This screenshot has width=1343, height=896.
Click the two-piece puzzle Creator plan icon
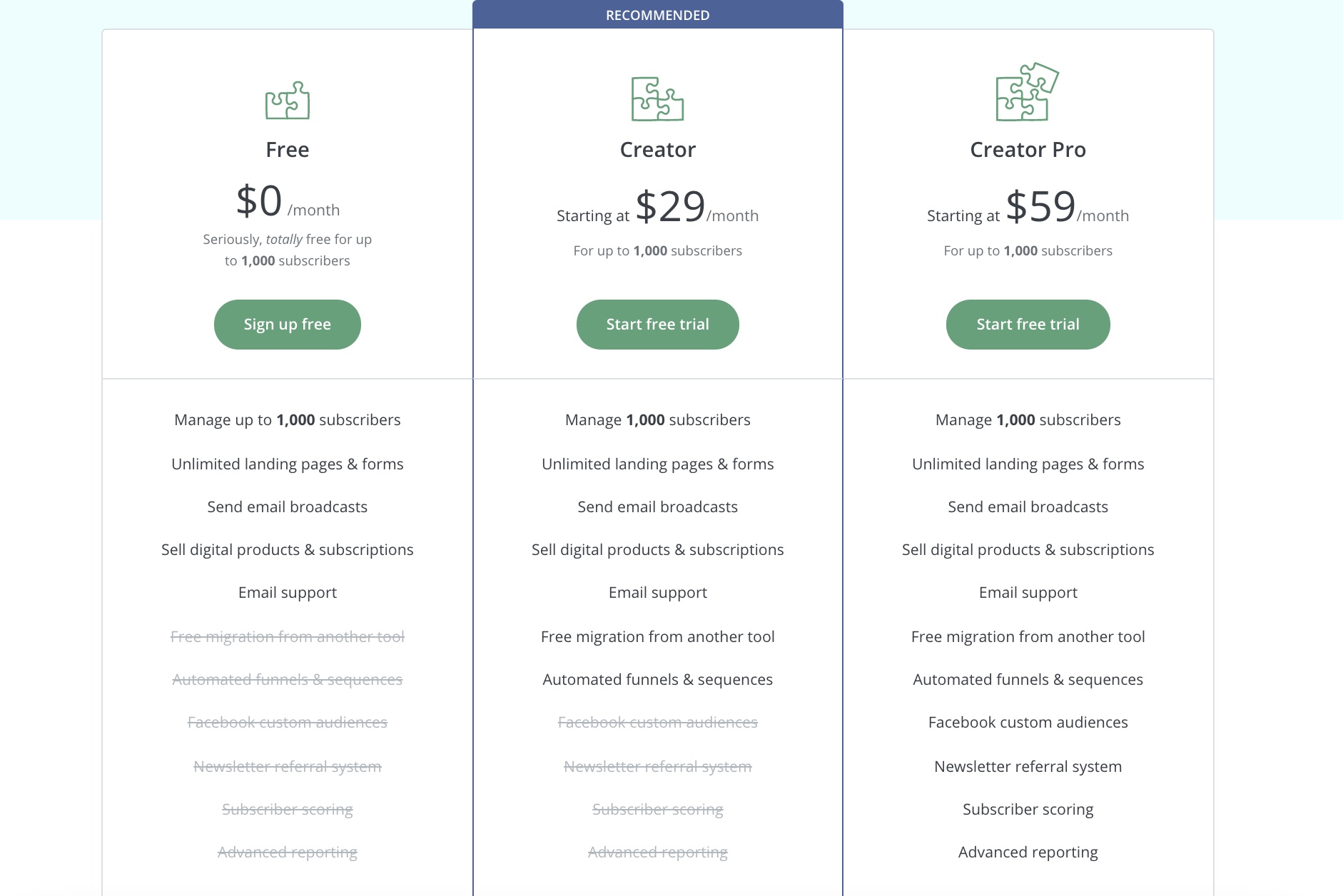click(x=657, y=98)
